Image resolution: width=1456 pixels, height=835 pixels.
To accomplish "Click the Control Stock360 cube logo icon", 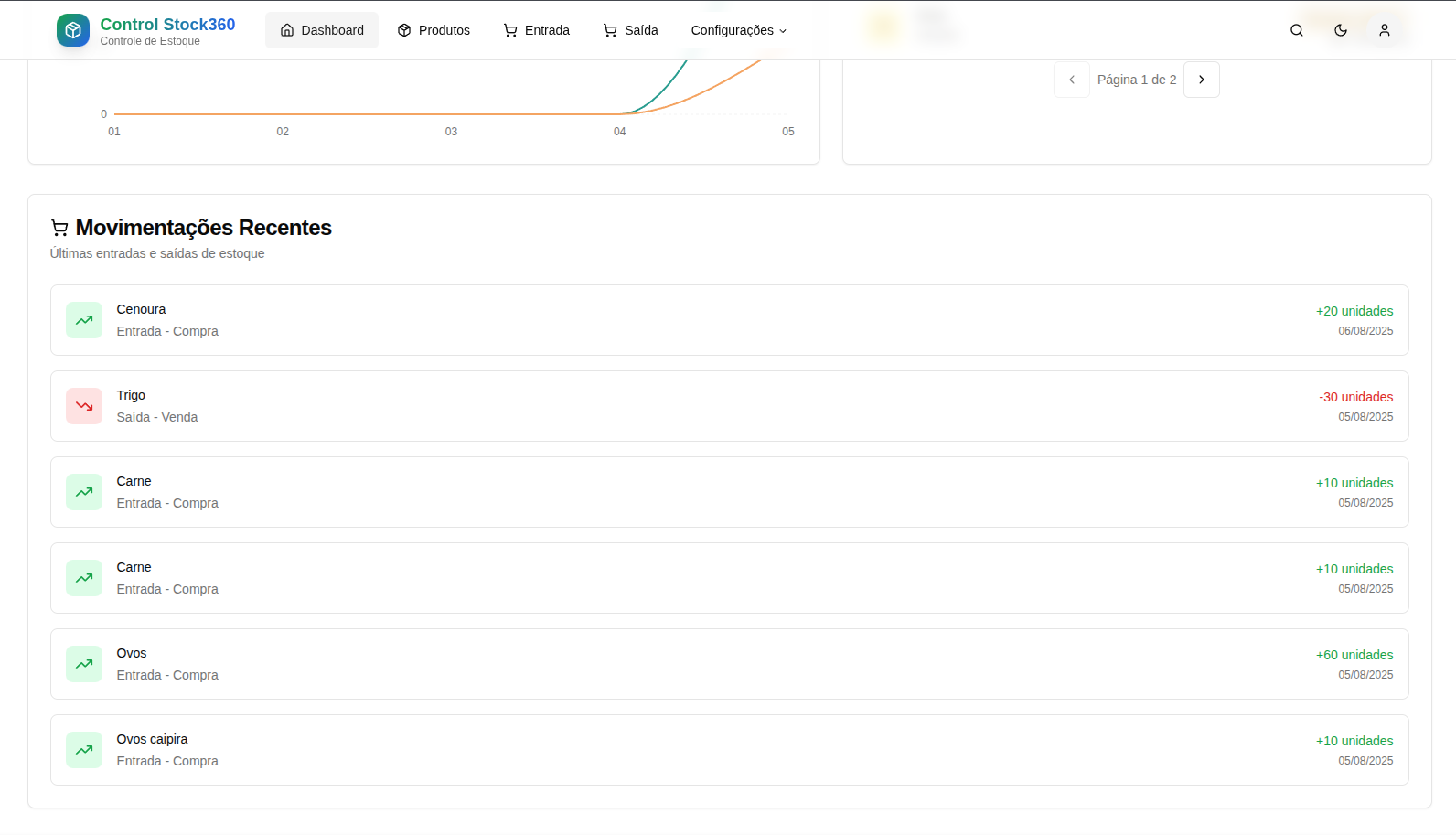I will pyautogui.click(x=73, y=30).
